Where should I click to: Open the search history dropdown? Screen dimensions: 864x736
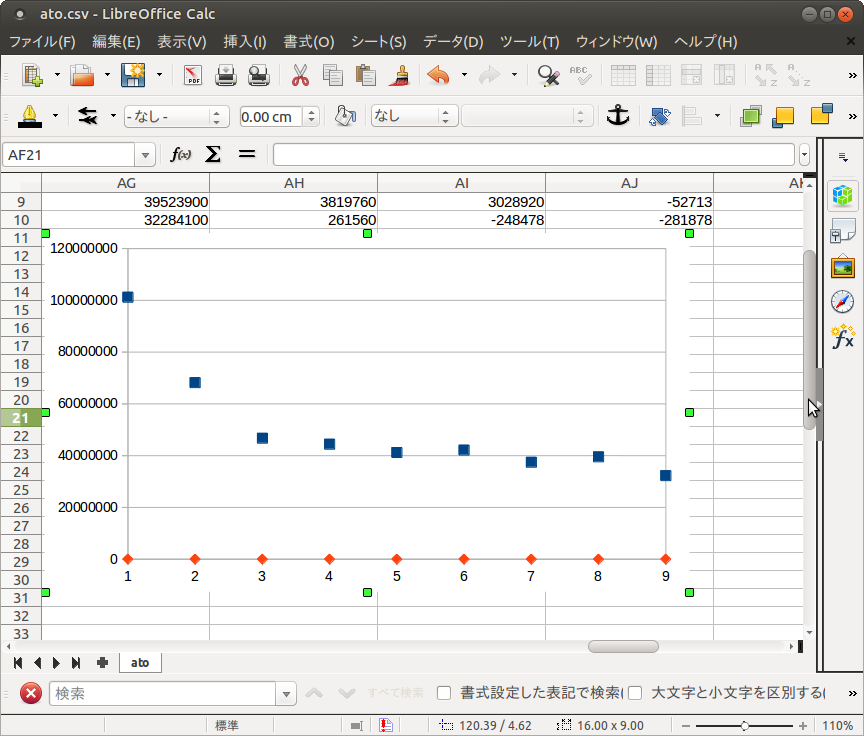pos(286,694)
